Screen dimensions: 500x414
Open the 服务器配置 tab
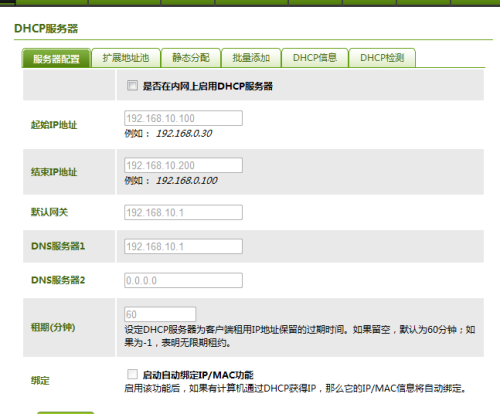(56, 58)
